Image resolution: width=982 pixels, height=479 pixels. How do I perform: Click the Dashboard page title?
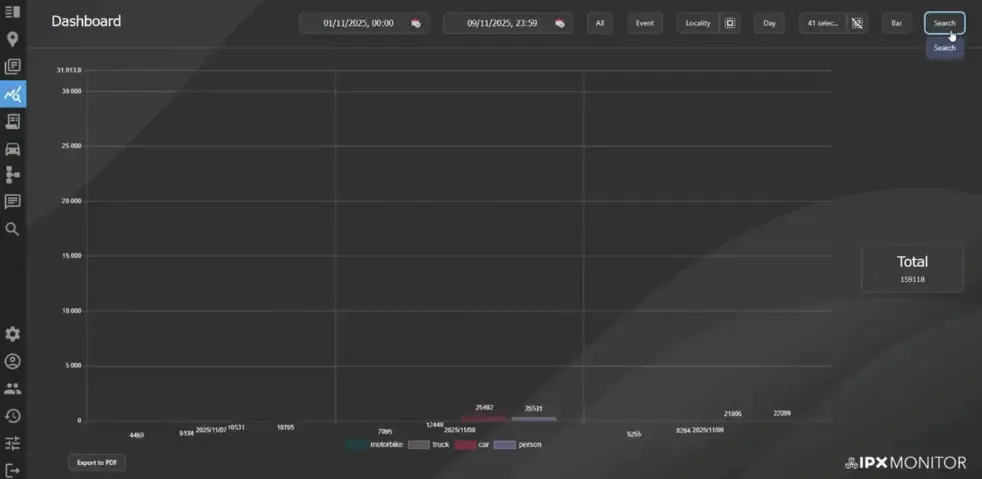[86, 21]
